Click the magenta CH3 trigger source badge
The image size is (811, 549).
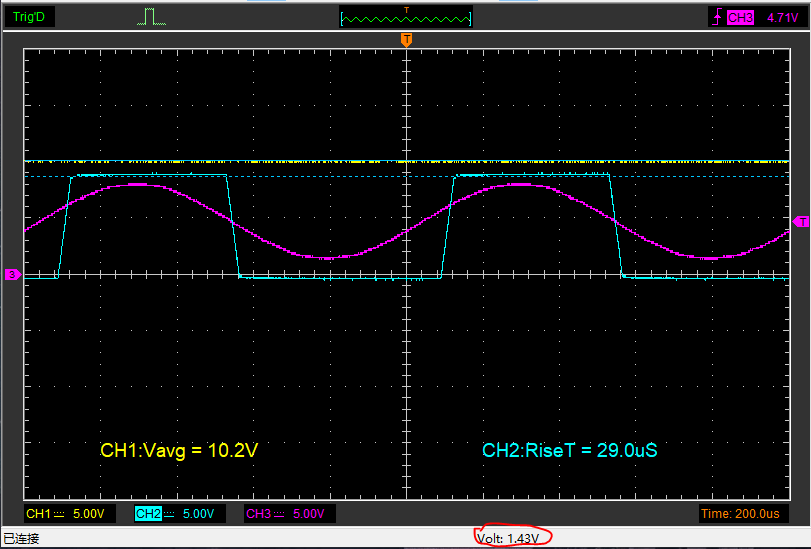coord(740,17)
